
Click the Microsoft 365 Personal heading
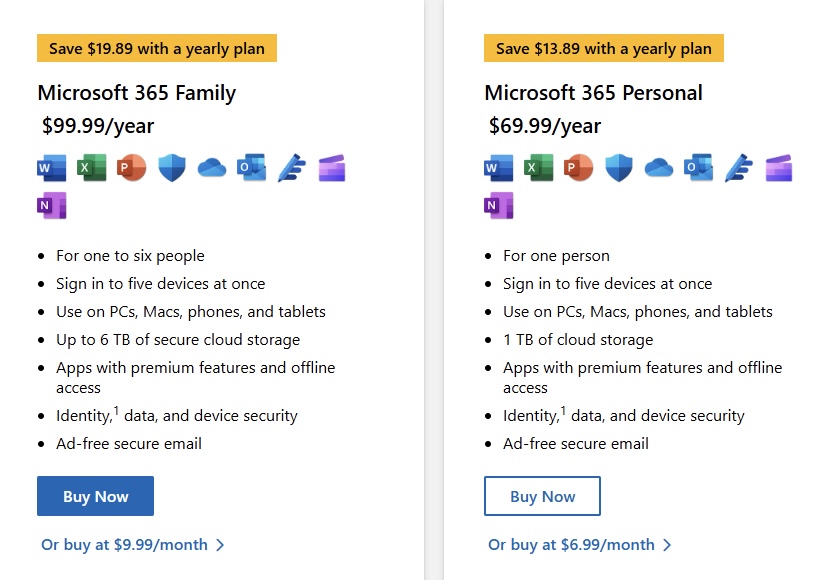point(593,93)
